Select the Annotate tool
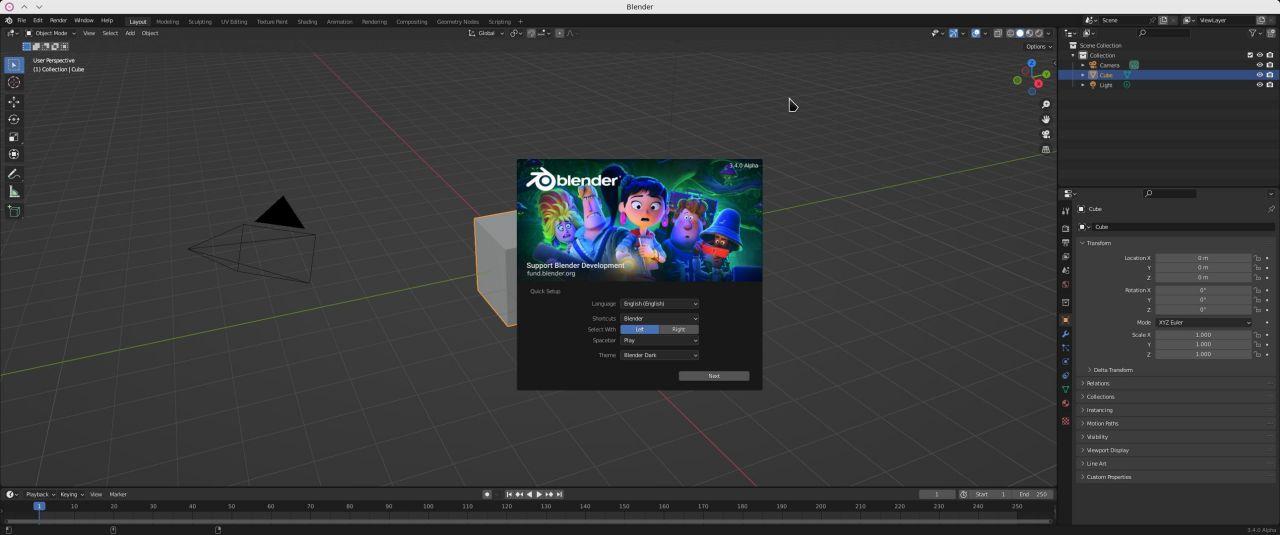 [14, 174]
